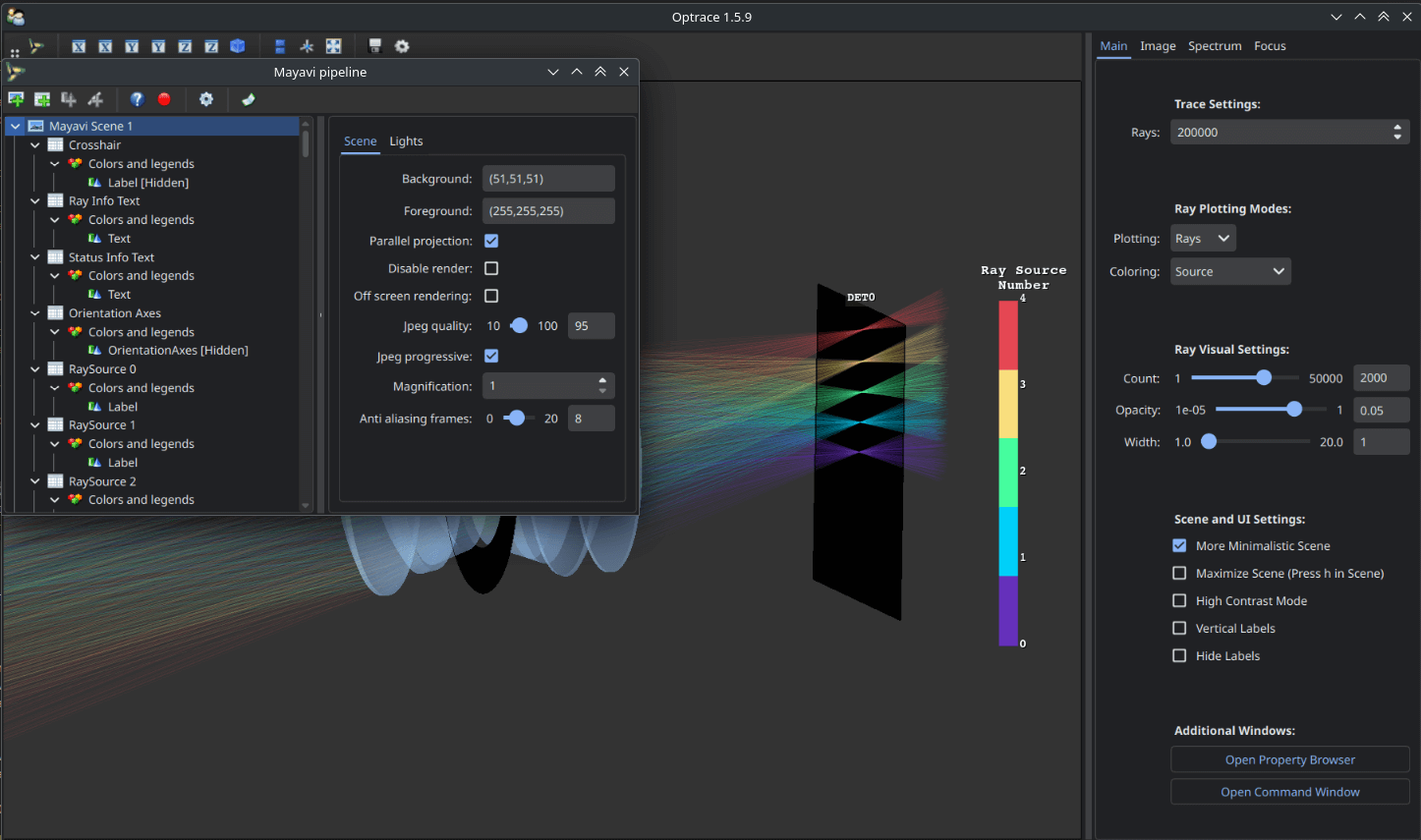Start recording with red record icon
Viewport: 1421px width, 840px height.
point(164,99)
